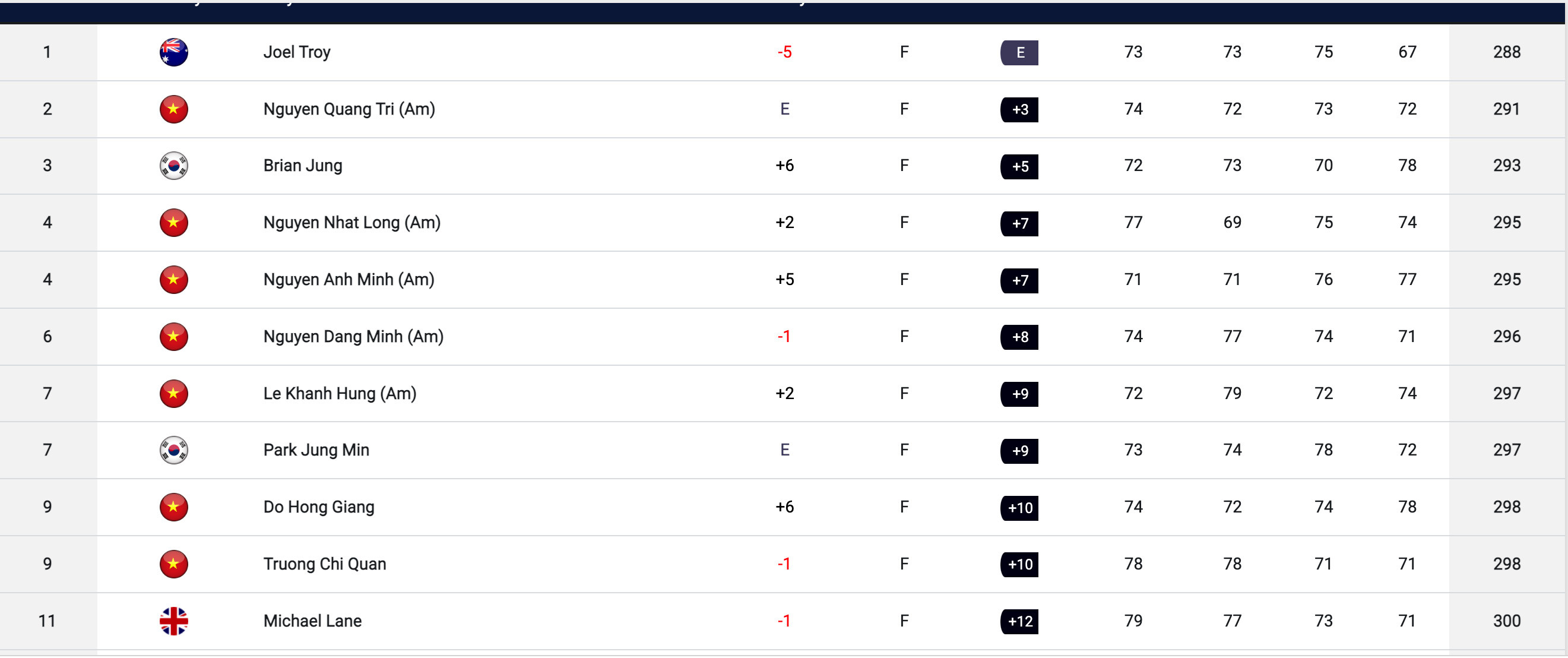Viewport: 1568px width, 658px height.
Task: Click the +12 badge for Michael Lane
Action: (1019, 622)
